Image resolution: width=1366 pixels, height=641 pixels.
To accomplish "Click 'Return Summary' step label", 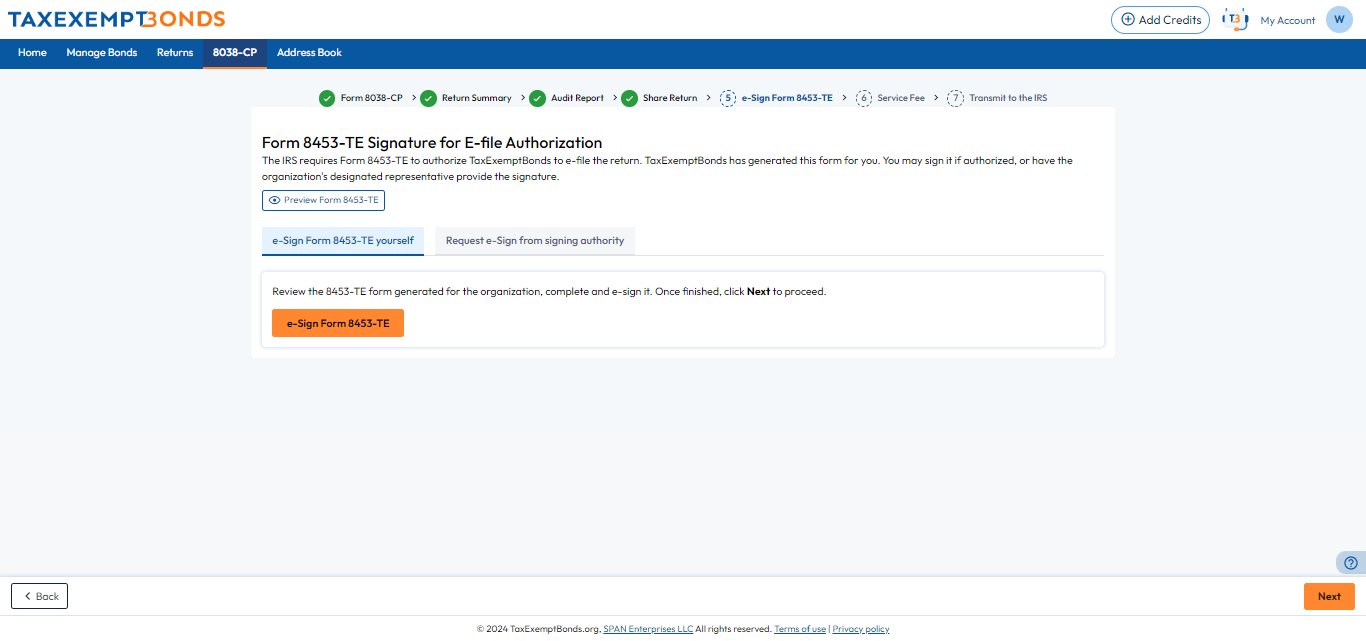I will [477, 98].
